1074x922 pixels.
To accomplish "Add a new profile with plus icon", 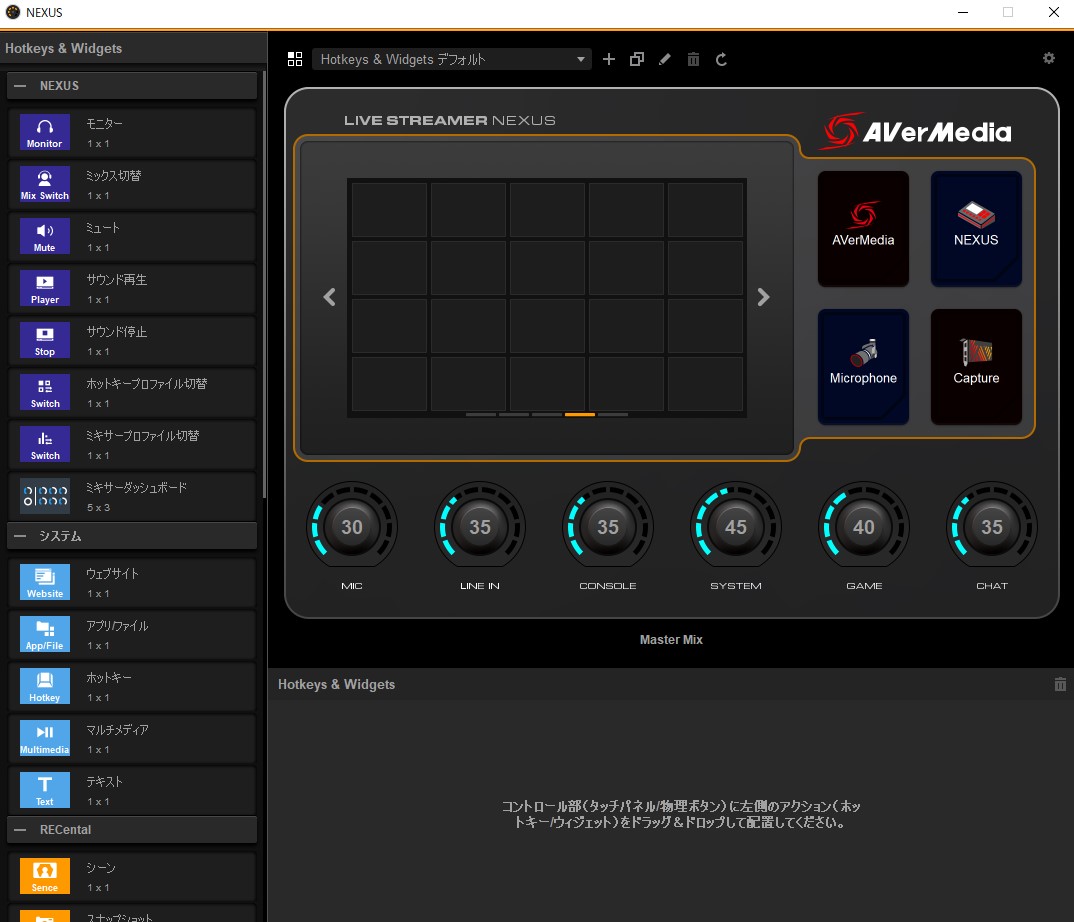I will 609,59.
